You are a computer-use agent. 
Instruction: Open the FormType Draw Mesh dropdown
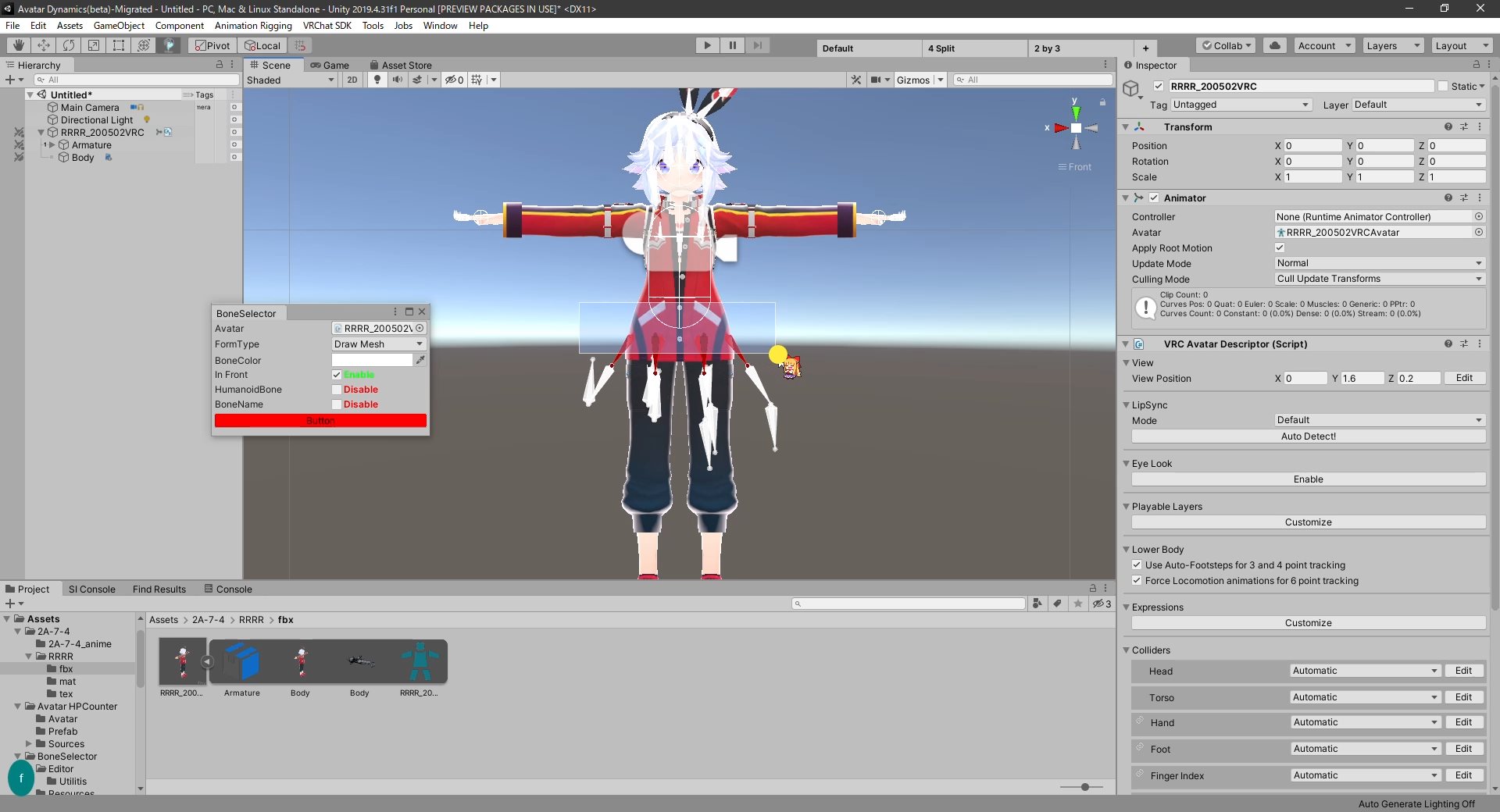coord(378,344)
